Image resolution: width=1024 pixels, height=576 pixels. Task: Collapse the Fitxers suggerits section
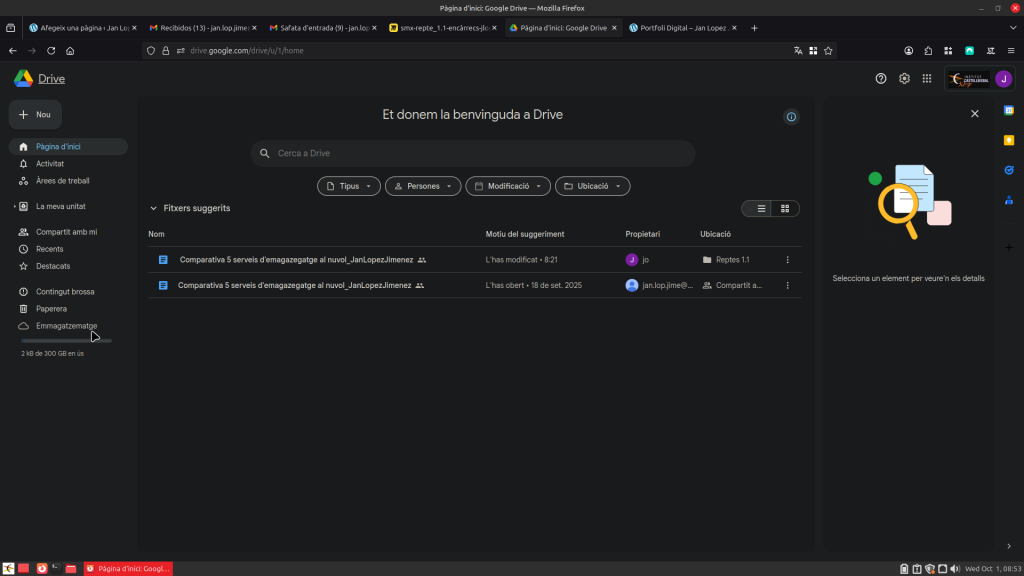[x=153, y=209]
